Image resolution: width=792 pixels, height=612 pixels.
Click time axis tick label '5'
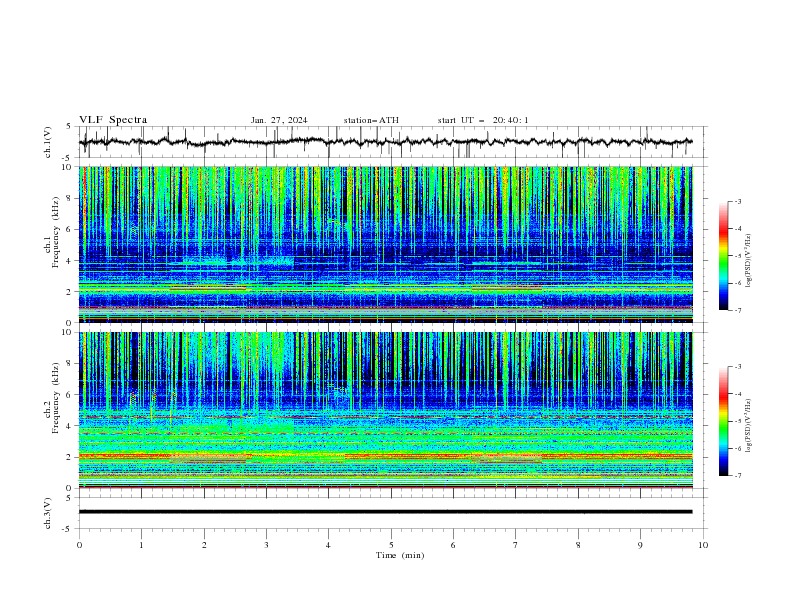click(391, 545)
